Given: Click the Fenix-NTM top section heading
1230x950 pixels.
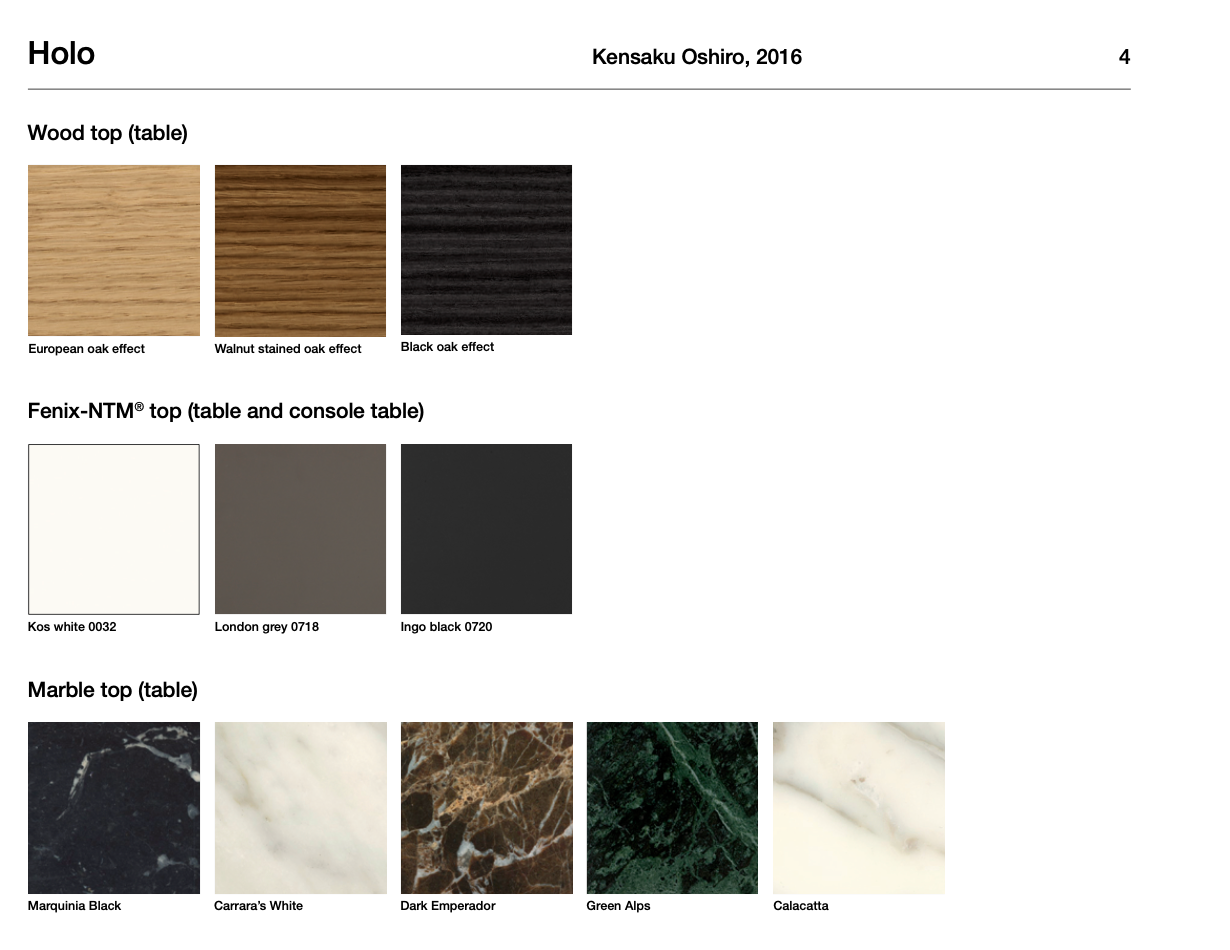Looking at the screenshot, I should [x=226, y=411].
